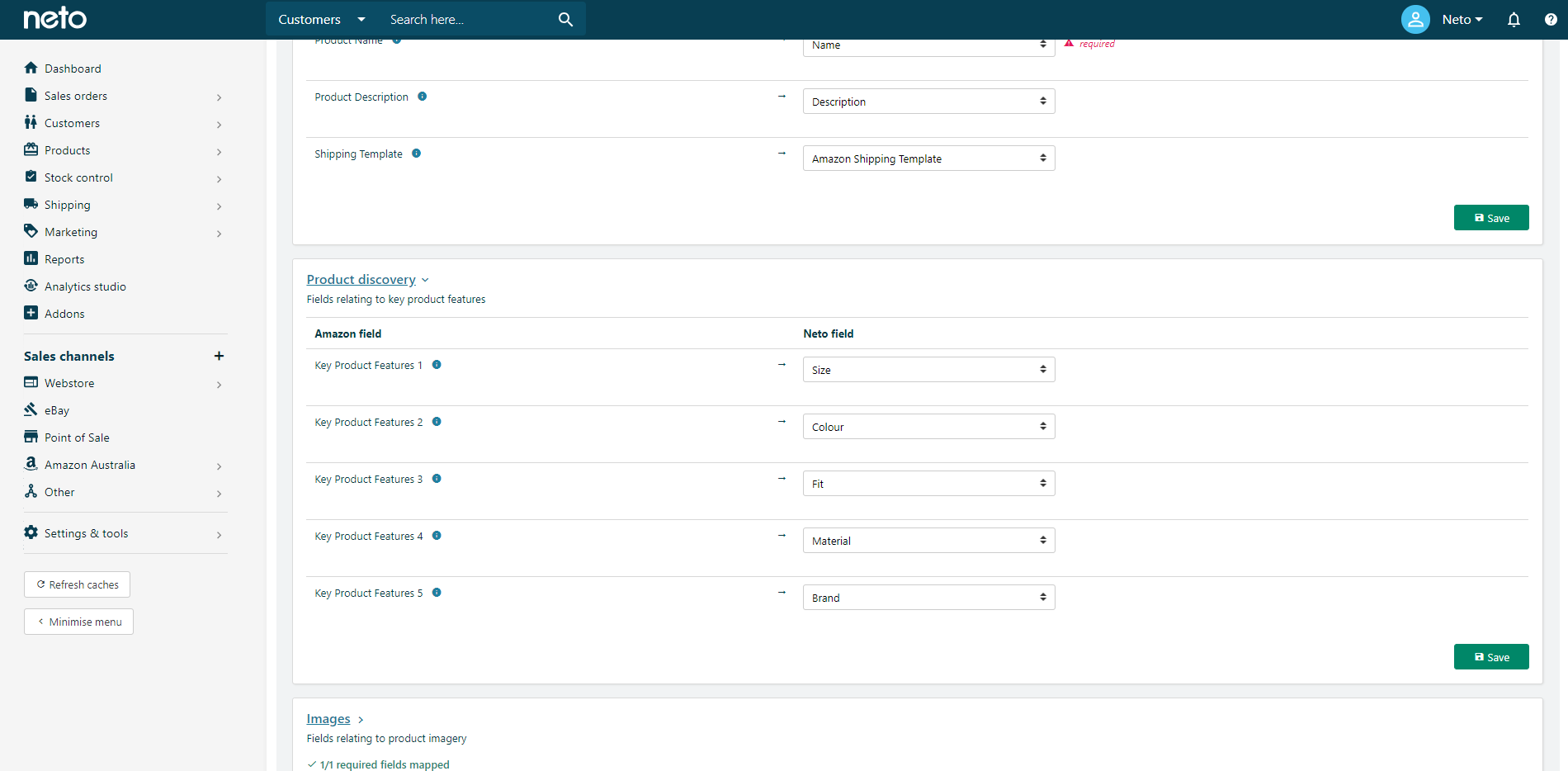Show info for Key Product Features 4

(437, 536)
